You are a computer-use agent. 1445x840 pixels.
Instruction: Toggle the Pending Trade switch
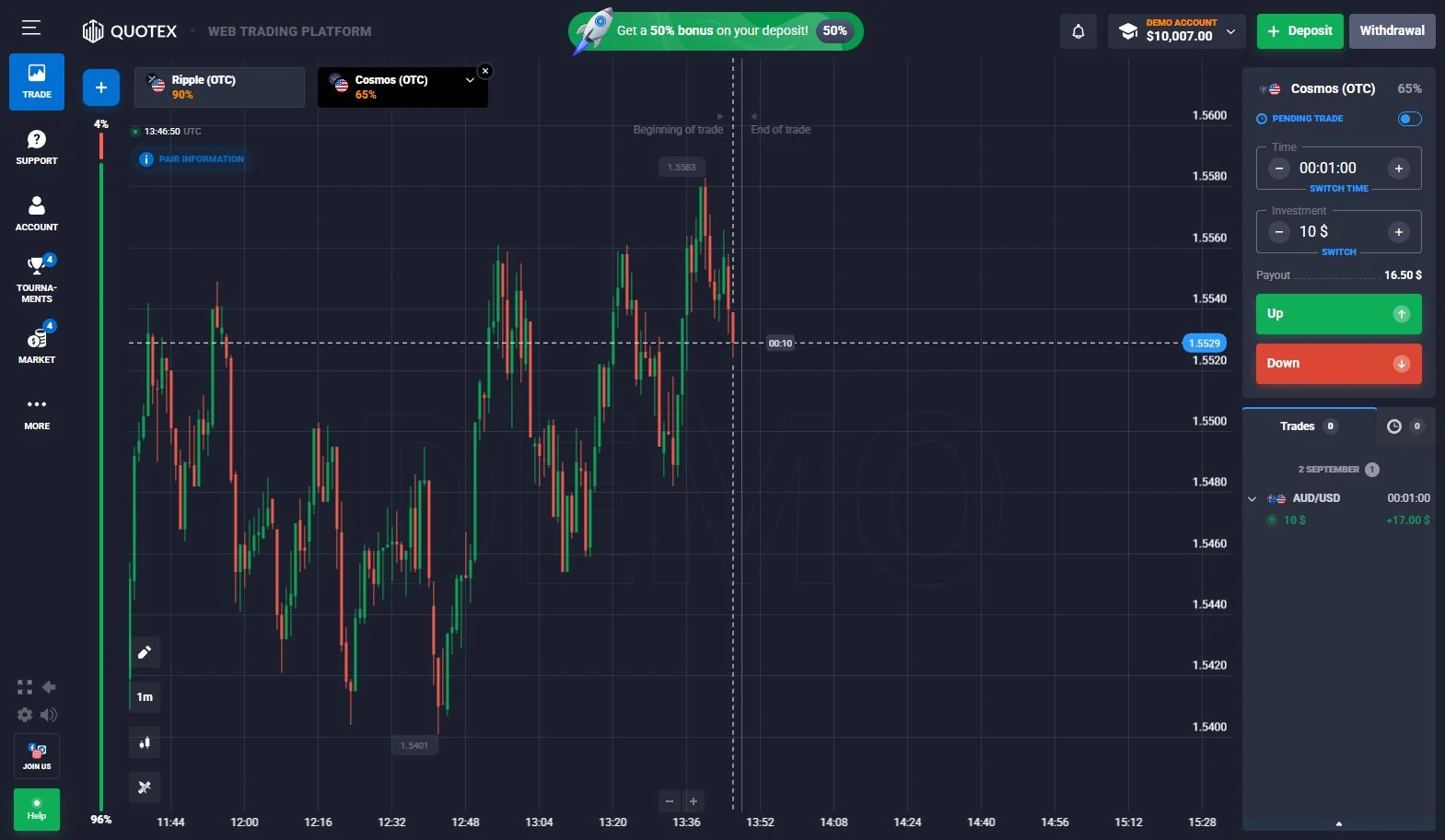click(x=1409, y=119)
